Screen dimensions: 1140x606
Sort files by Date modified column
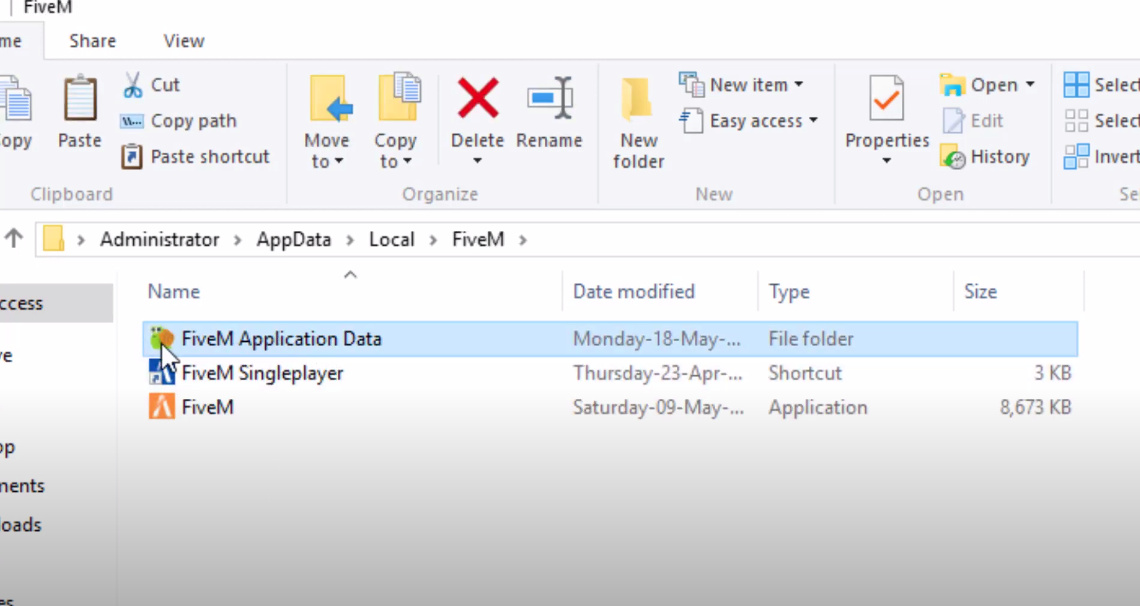pyautogui.click(x=633, y=291)
